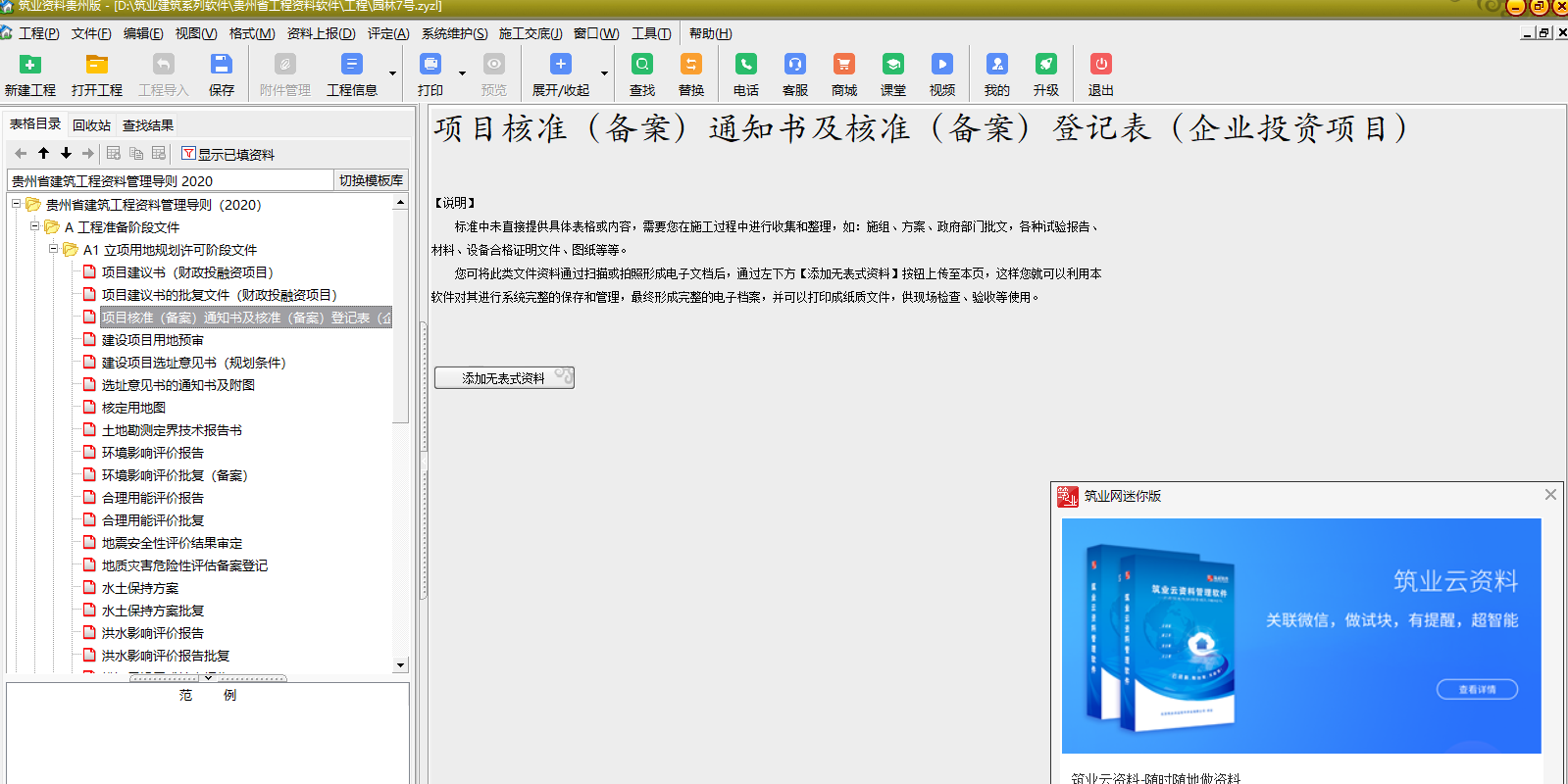The width and height of the screenshot is (1568, 784).
Task: Open the 商城 (Store) icon
Action: pyautogui.click(x=843, y=65)
